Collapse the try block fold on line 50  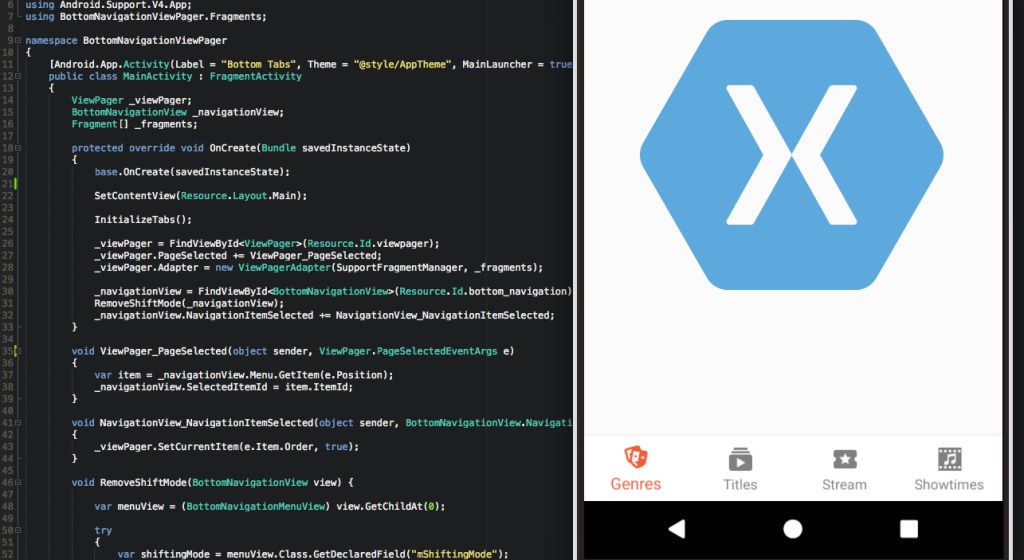point(18,530)
